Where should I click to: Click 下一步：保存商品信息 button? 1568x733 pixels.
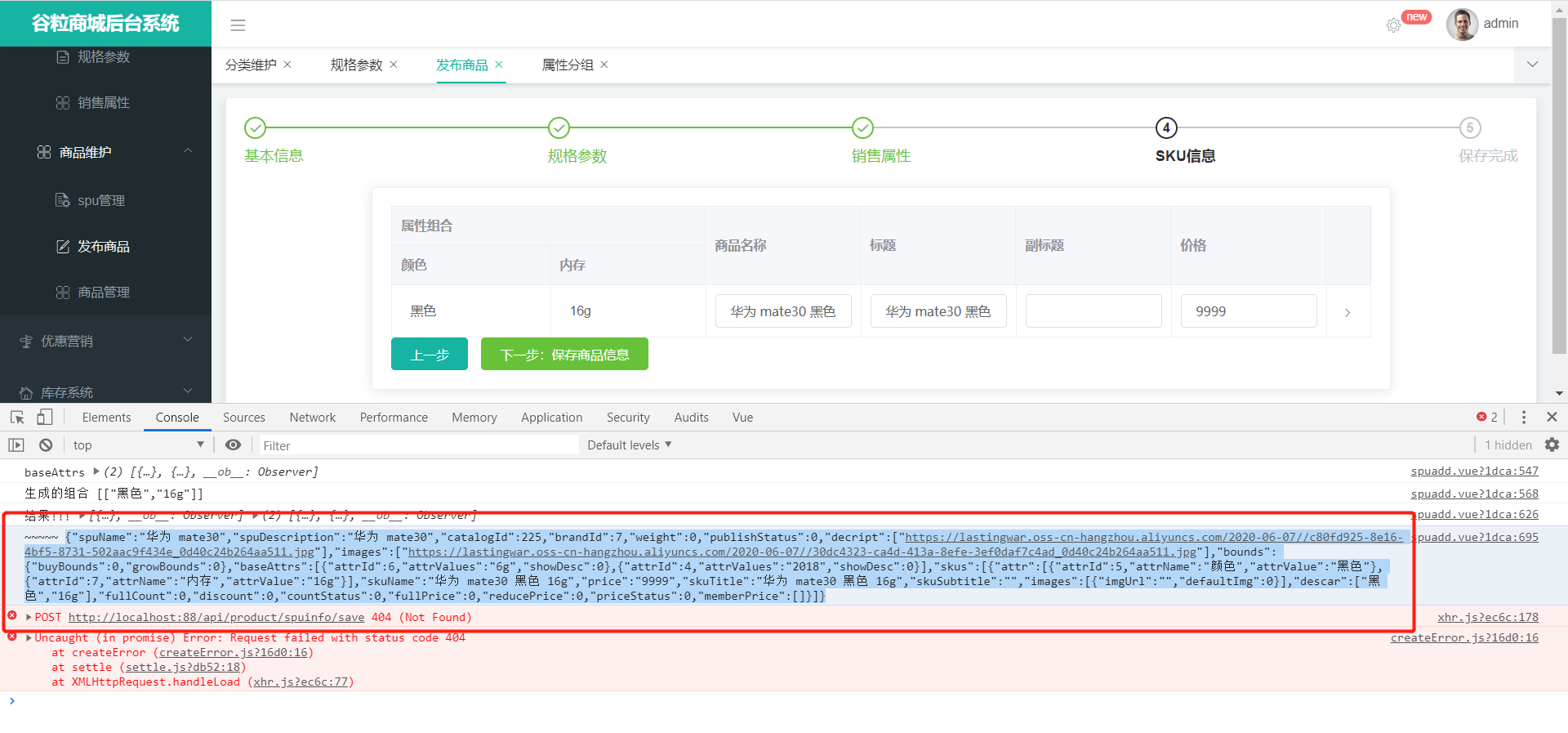pos(564,354)
